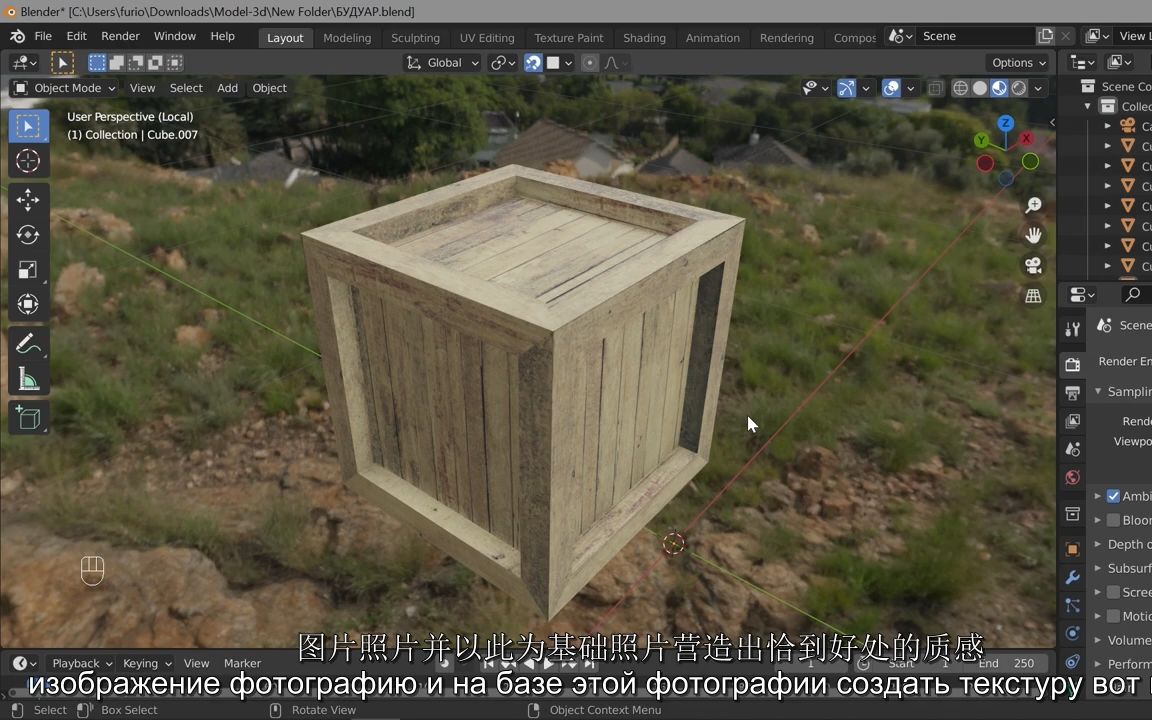Viewport: 1152px width, 720px height.
Task: Expand the Sampling section
Action: [1122, 391]
